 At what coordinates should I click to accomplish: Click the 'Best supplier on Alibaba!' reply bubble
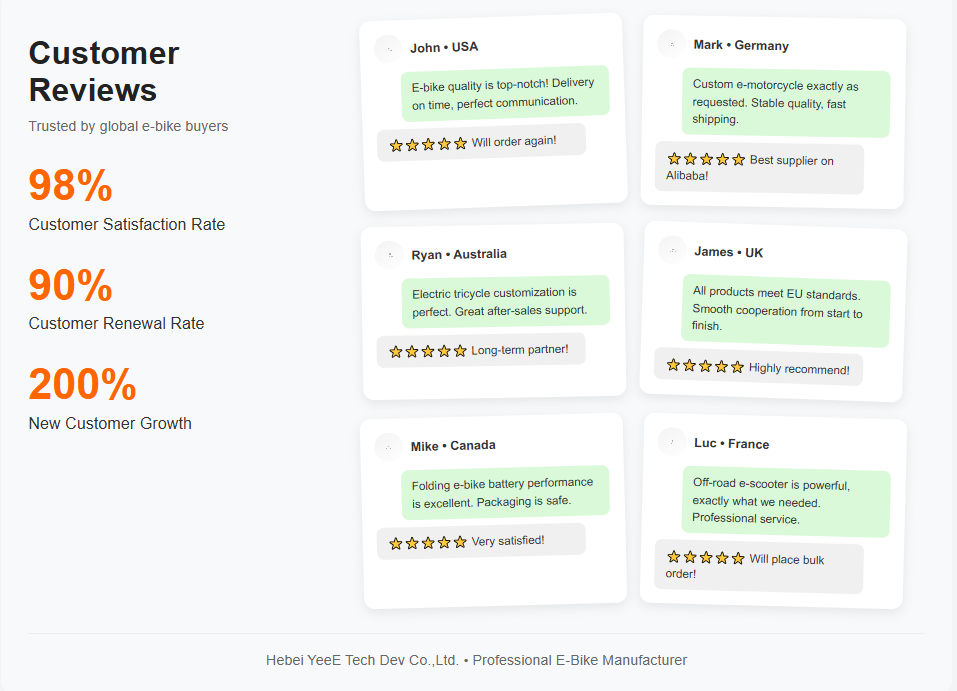coord(759,168)
